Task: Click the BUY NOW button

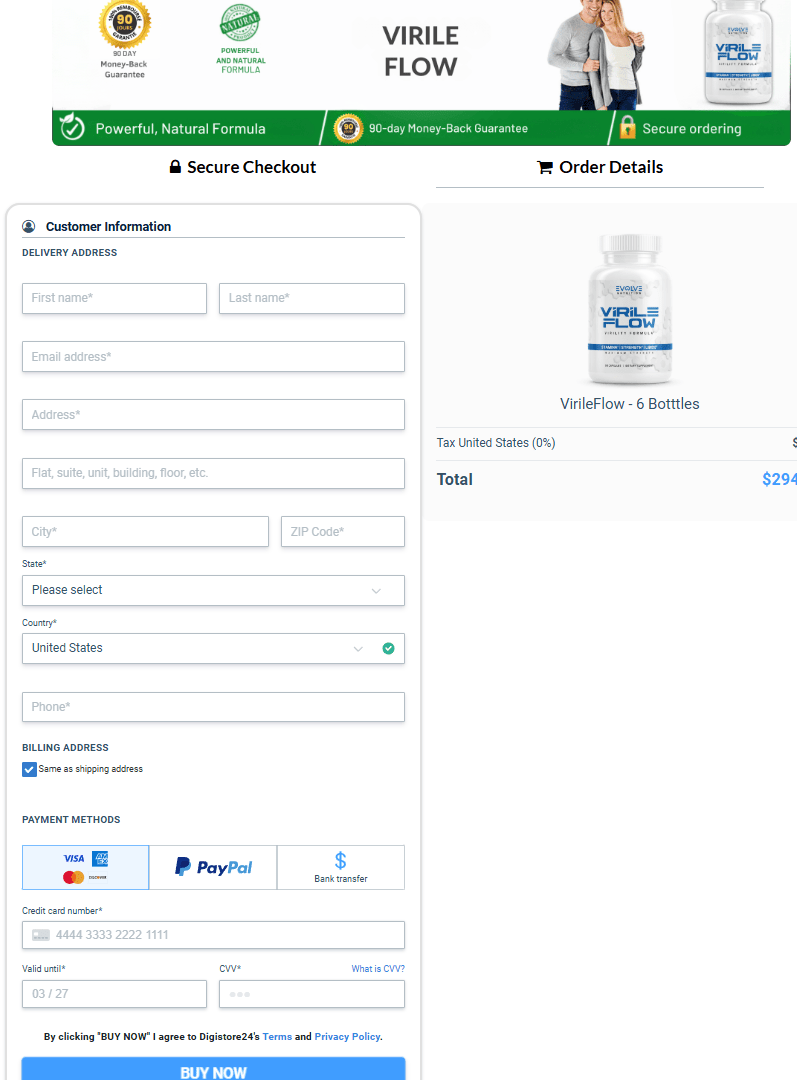Action: point(214,1069)
